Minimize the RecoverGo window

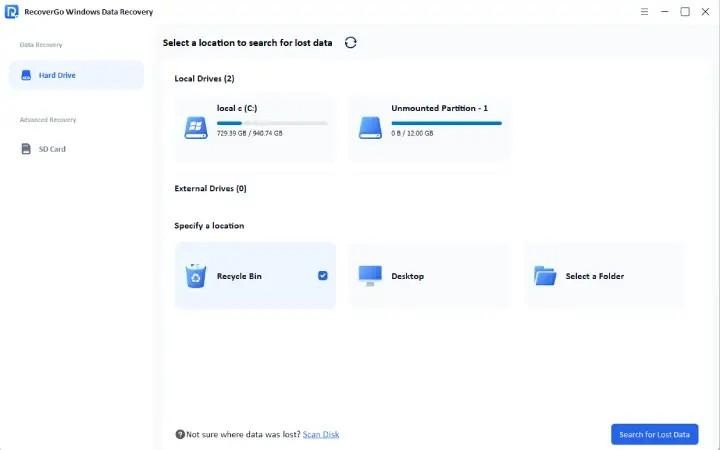(664, 11)
